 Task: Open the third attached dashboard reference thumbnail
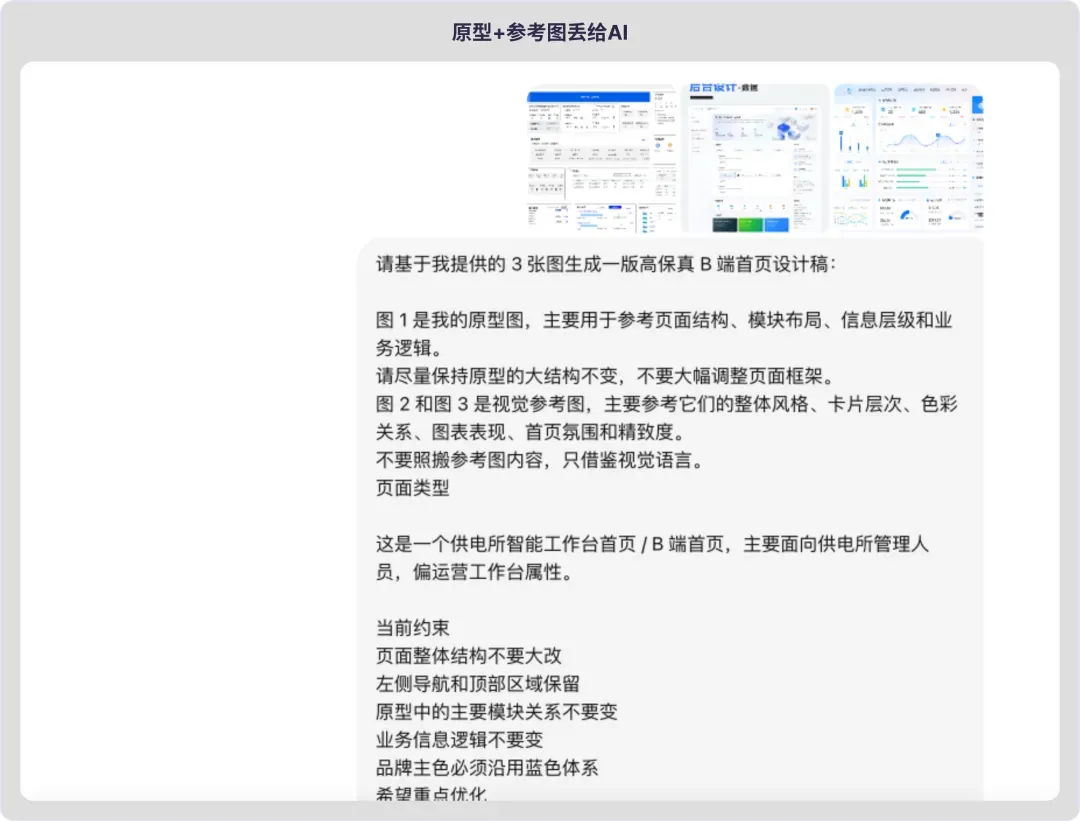coord(908,158)
